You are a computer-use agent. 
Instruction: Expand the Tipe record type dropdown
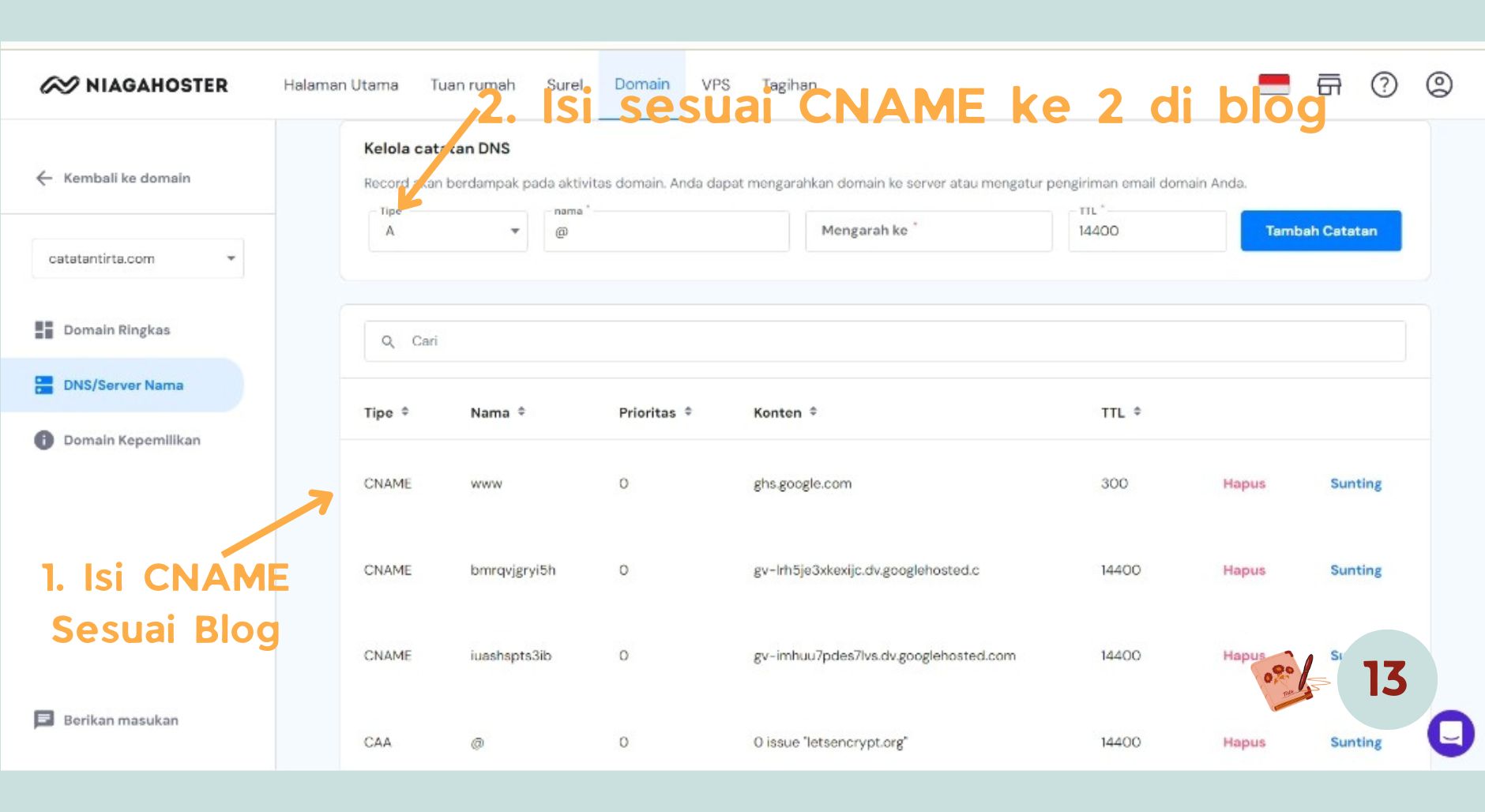coord(448,231)
